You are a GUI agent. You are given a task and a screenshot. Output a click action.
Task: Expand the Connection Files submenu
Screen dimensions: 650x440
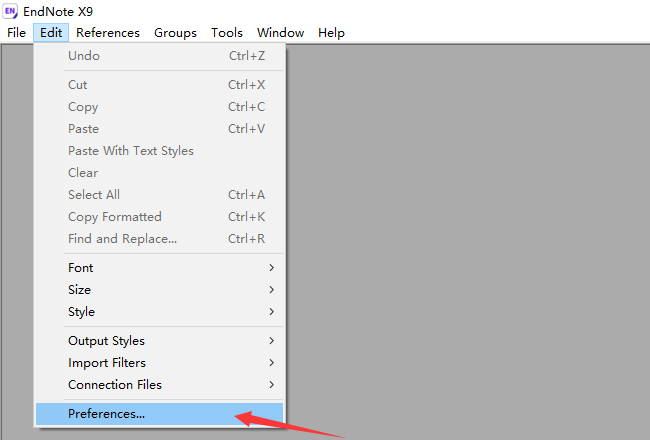coord(115,385)
